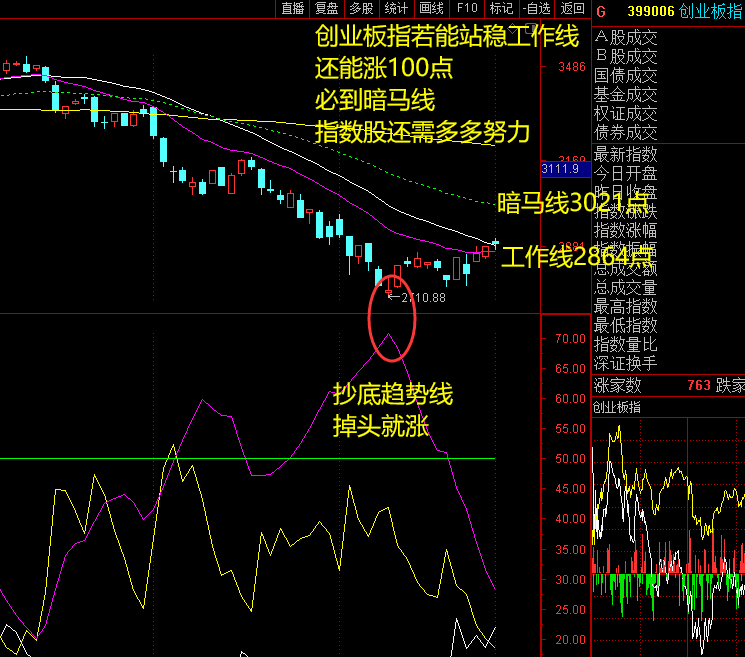Image resolution: width=745 pixels, height=657 pixels.
Task: Click the 指数量比 label
Action: pyautogui.click(x=626, y=344)
